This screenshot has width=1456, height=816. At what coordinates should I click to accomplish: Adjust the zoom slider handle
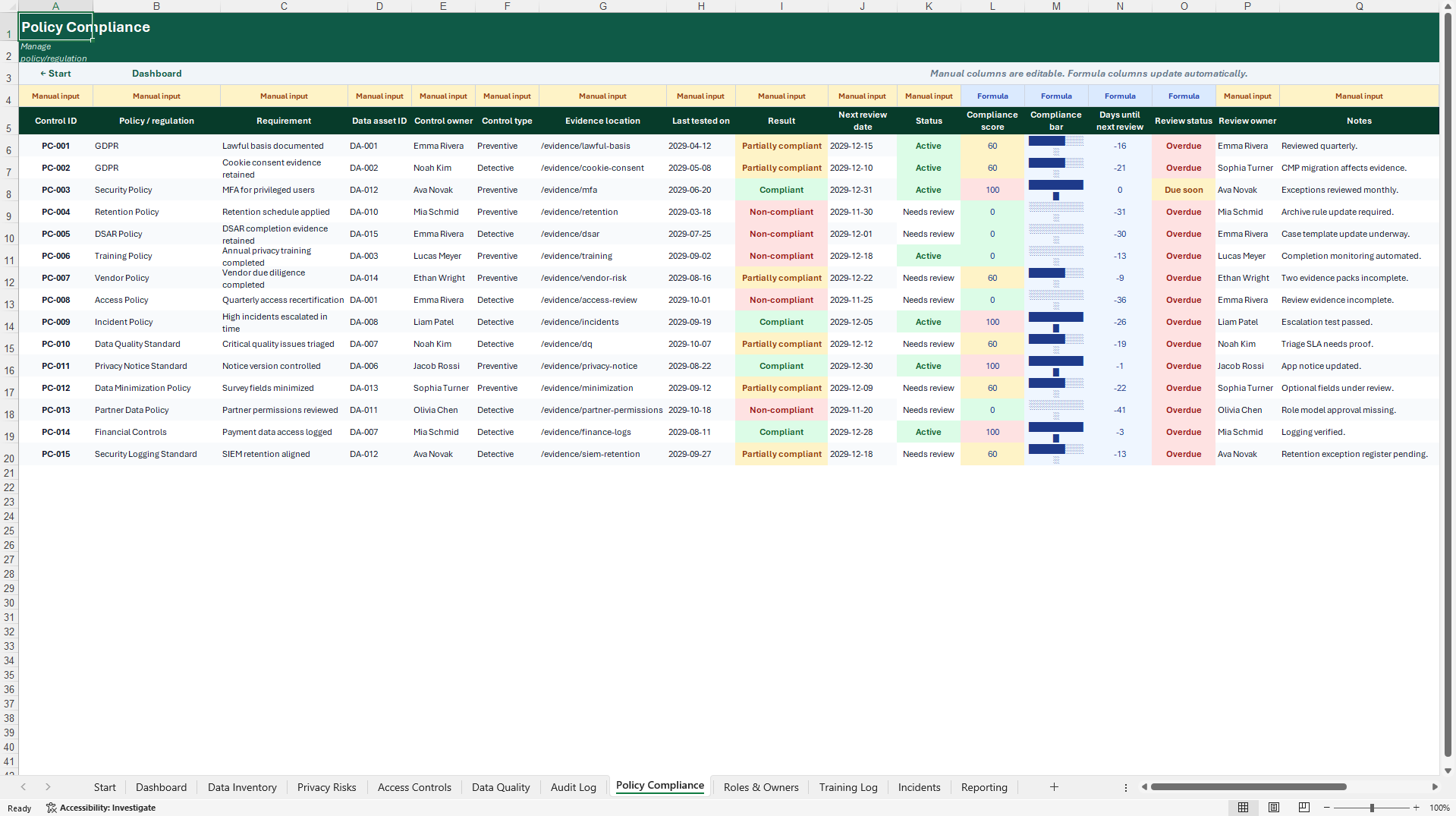tap(1372, 808)
